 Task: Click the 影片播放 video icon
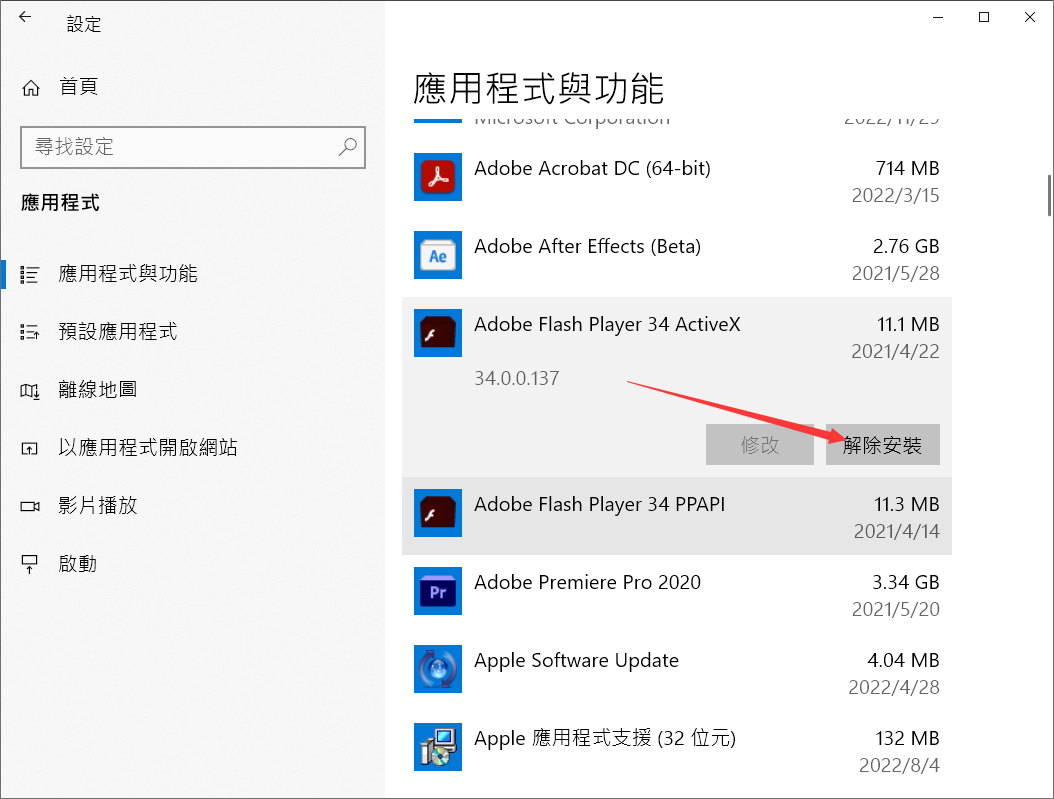coord(30,506)
